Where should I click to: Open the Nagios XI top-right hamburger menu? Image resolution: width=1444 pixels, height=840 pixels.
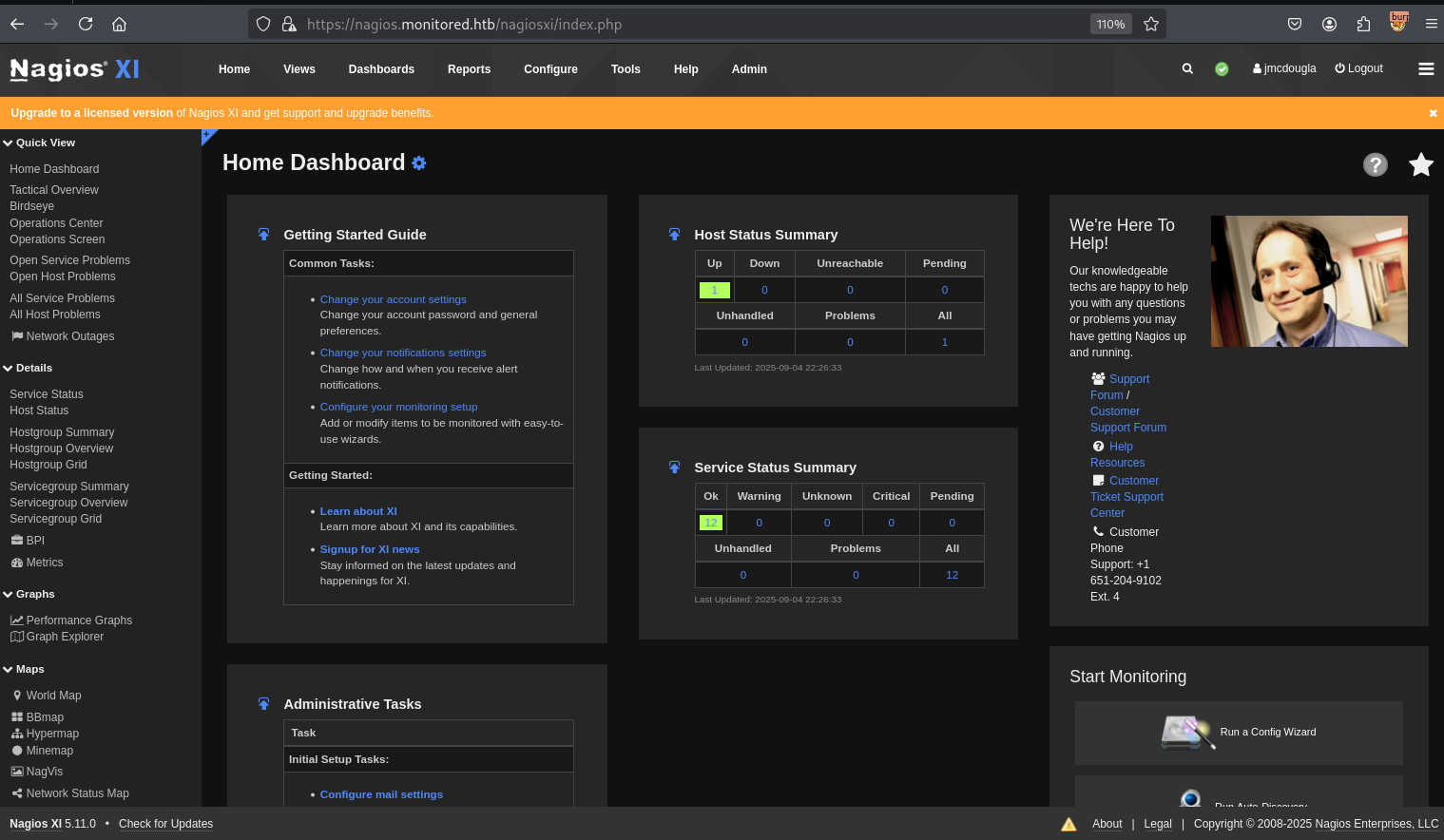click(1426, 68)
